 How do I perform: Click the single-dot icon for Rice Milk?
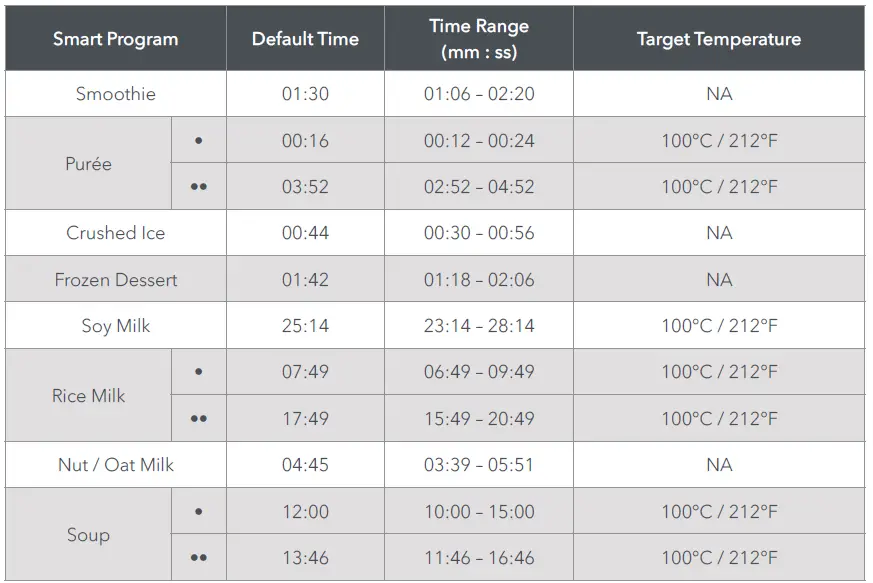tap(198, 372)
